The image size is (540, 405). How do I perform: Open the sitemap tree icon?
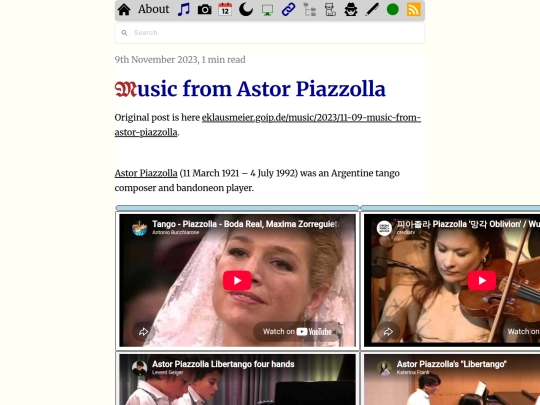[309, 10]
